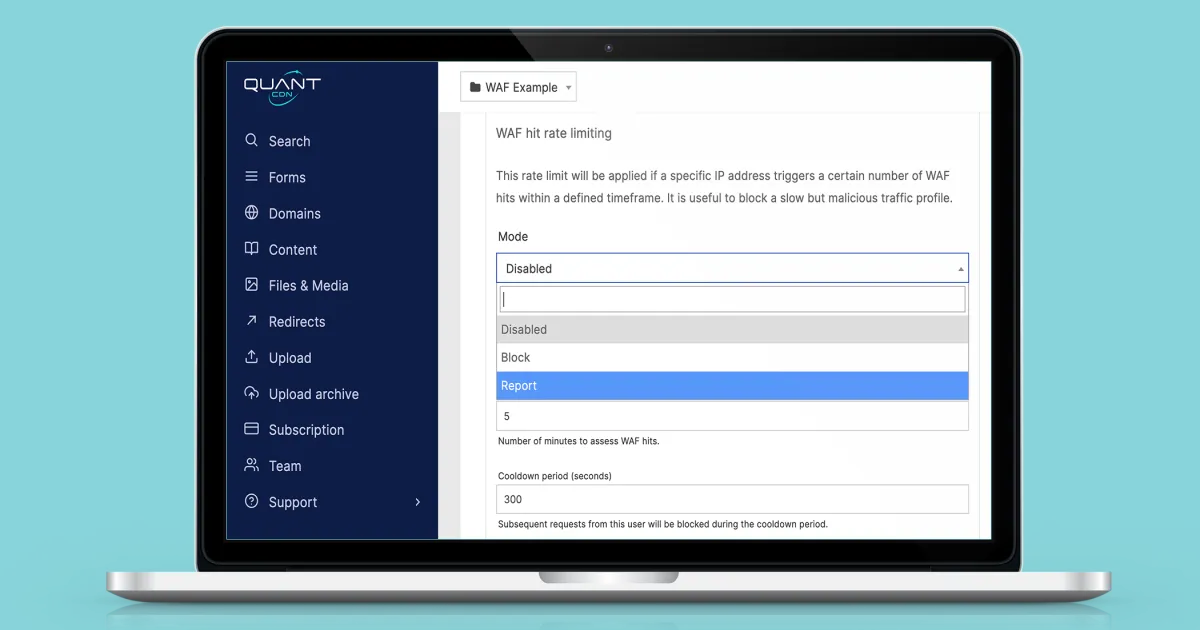The height and width of the screenshot is (630, 1200).
Task: Click the Domains globe icon
Action: pyautogui.click(x=252, y=213)
